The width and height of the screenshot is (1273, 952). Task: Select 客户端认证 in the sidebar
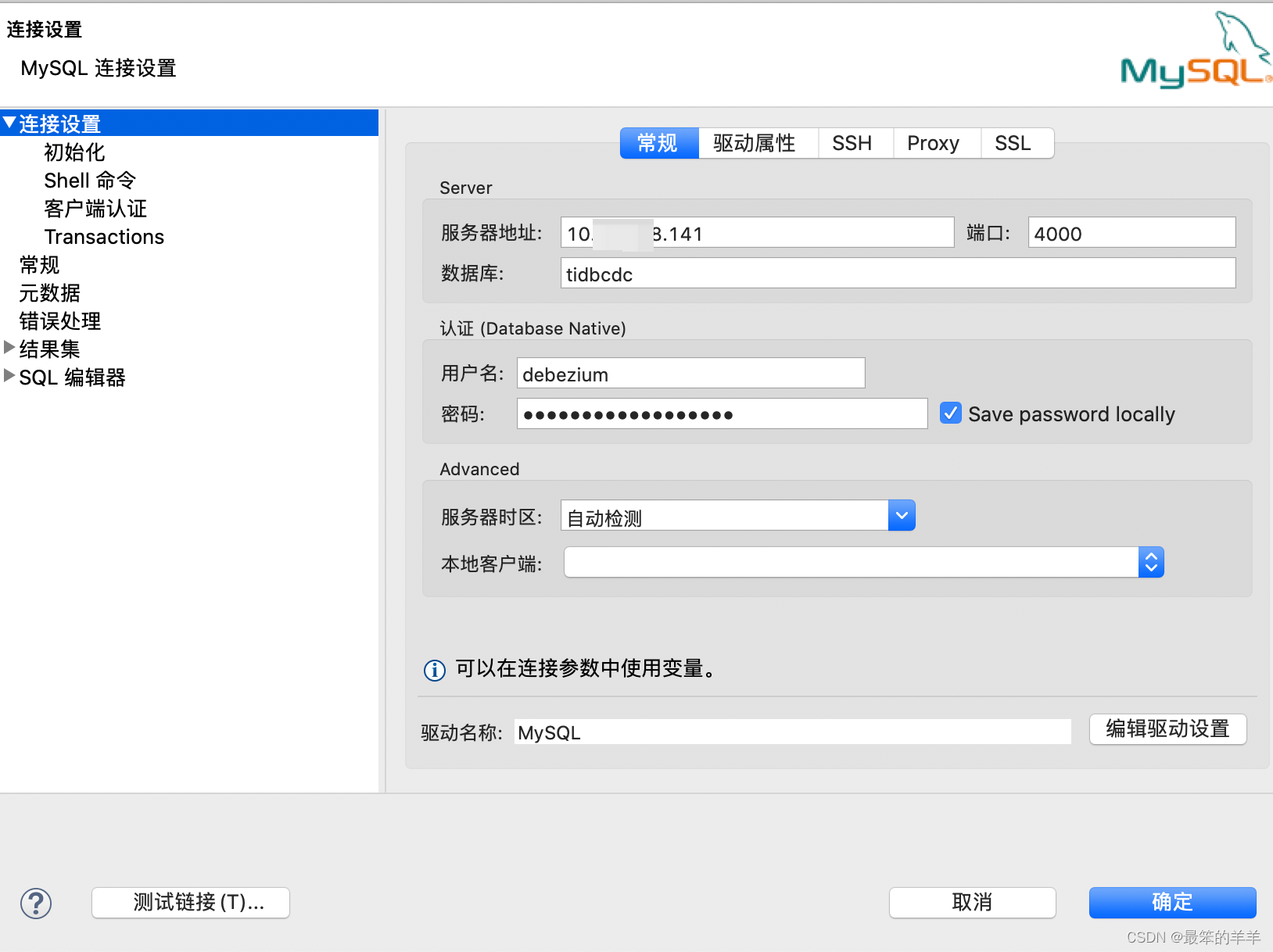pyautogui.click(x=95, y=209)
